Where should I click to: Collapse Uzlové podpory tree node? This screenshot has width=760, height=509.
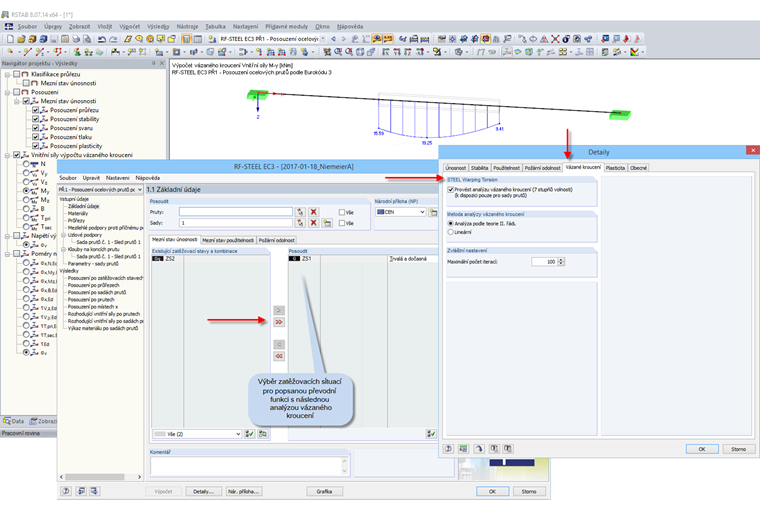[x=63, y=235]
